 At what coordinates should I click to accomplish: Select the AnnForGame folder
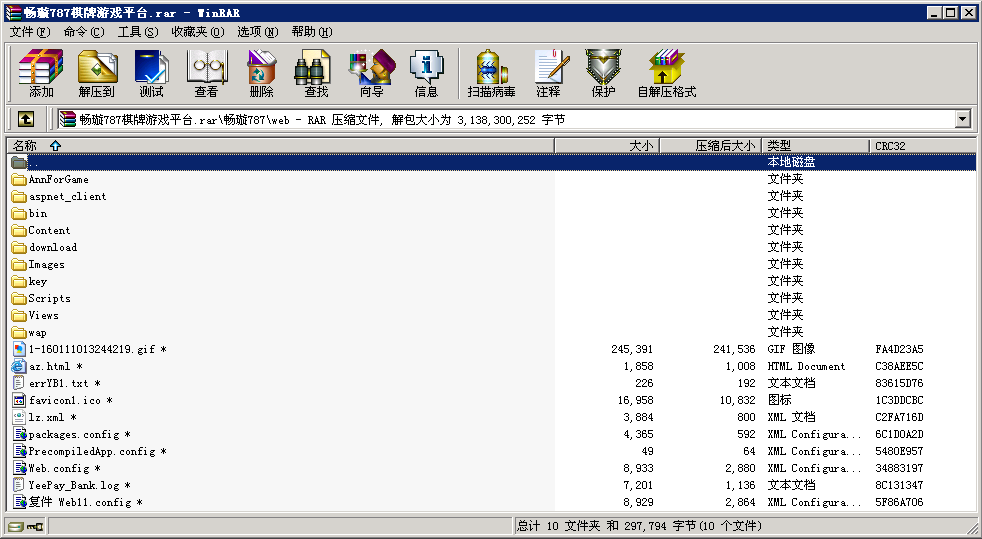58,180
